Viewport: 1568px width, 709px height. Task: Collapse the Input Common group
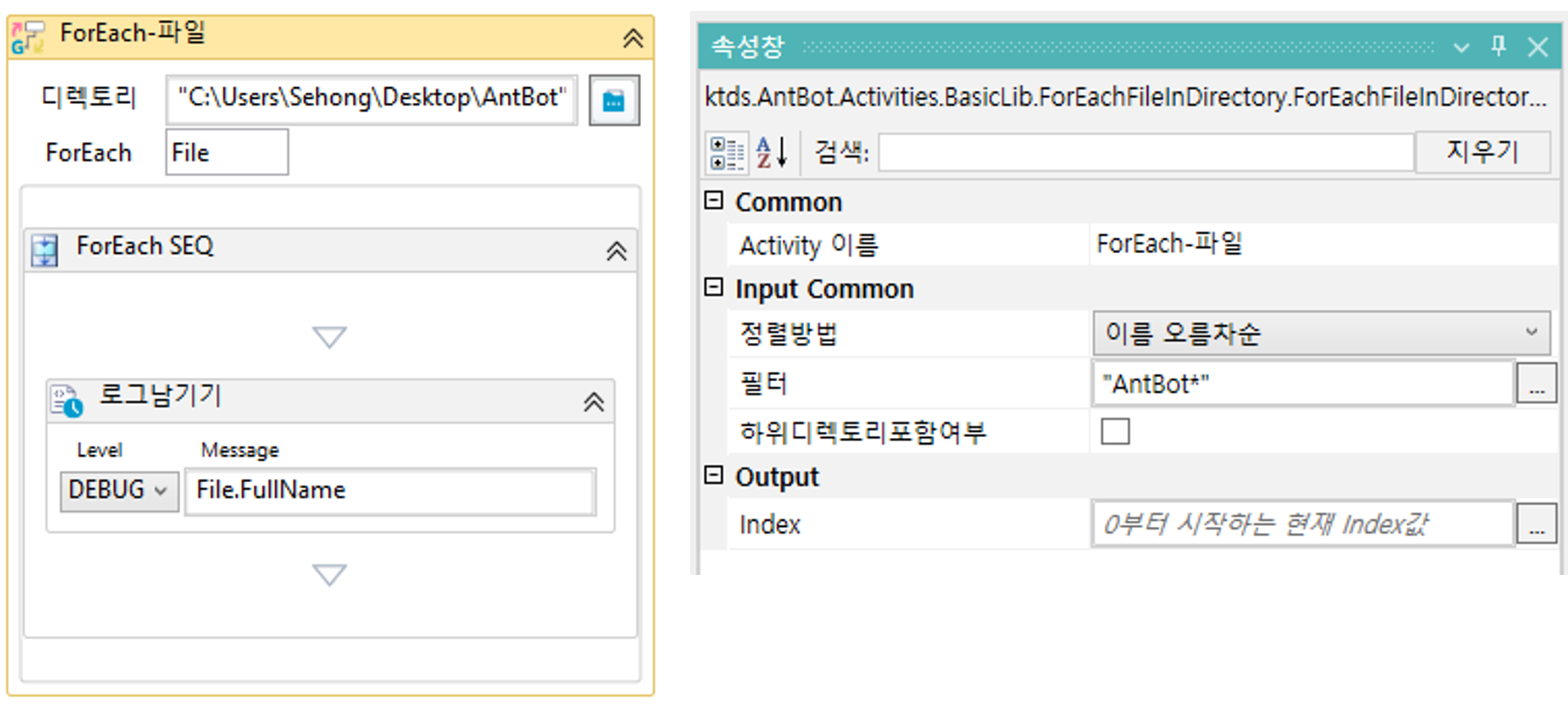(x=713, y=287)
